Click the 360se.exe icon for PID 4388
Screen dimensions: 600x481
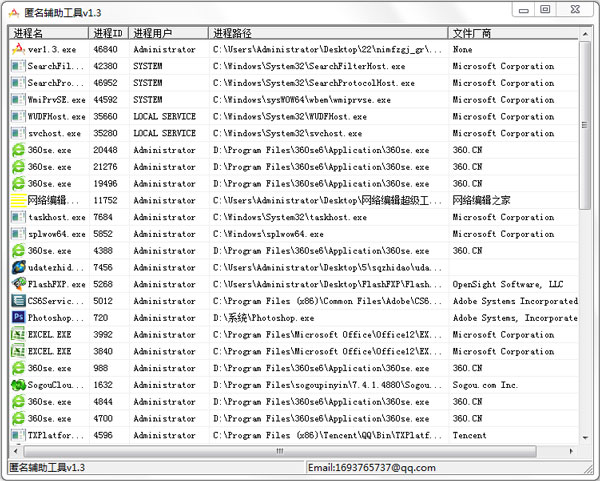[18, 251]
